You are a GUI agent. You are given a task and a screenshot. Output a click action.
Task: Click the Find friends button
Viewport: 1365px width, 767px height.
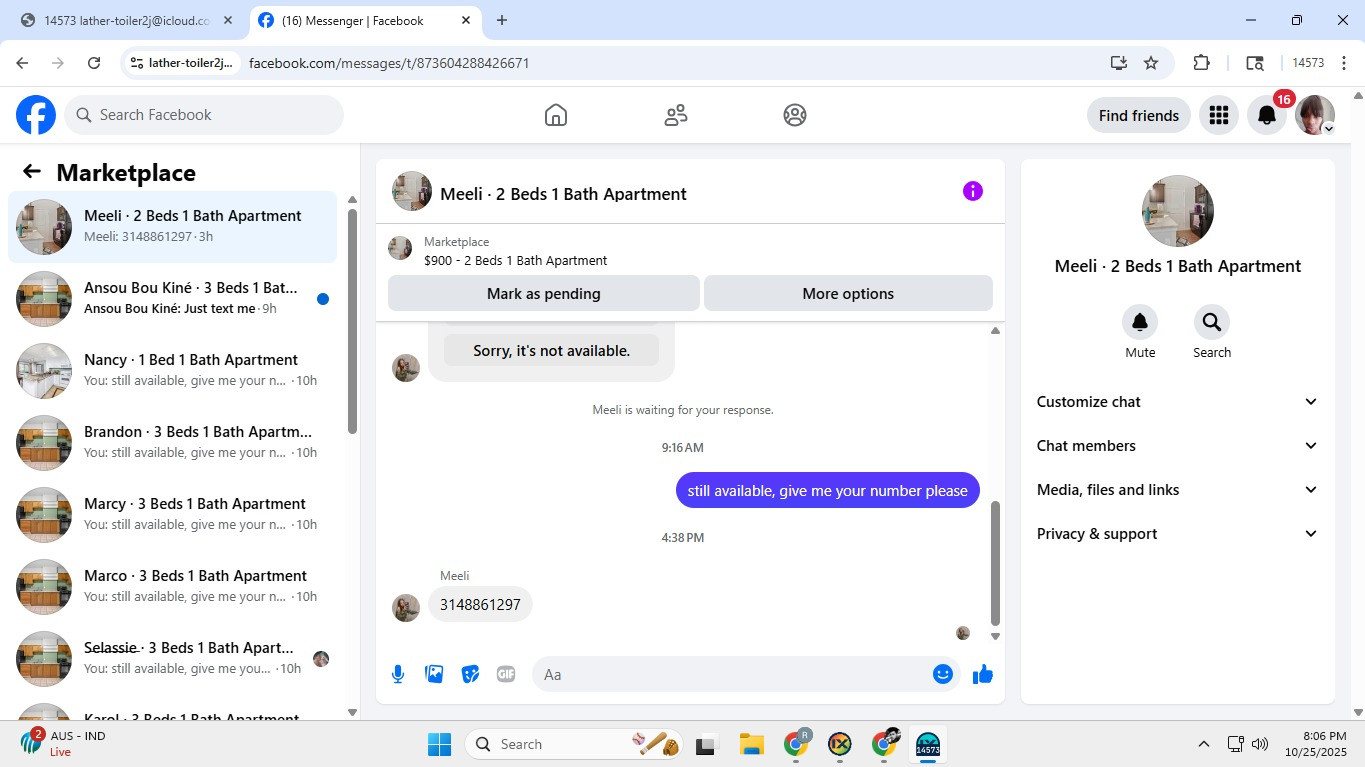pyautogui.click(x=1139, y=115)
